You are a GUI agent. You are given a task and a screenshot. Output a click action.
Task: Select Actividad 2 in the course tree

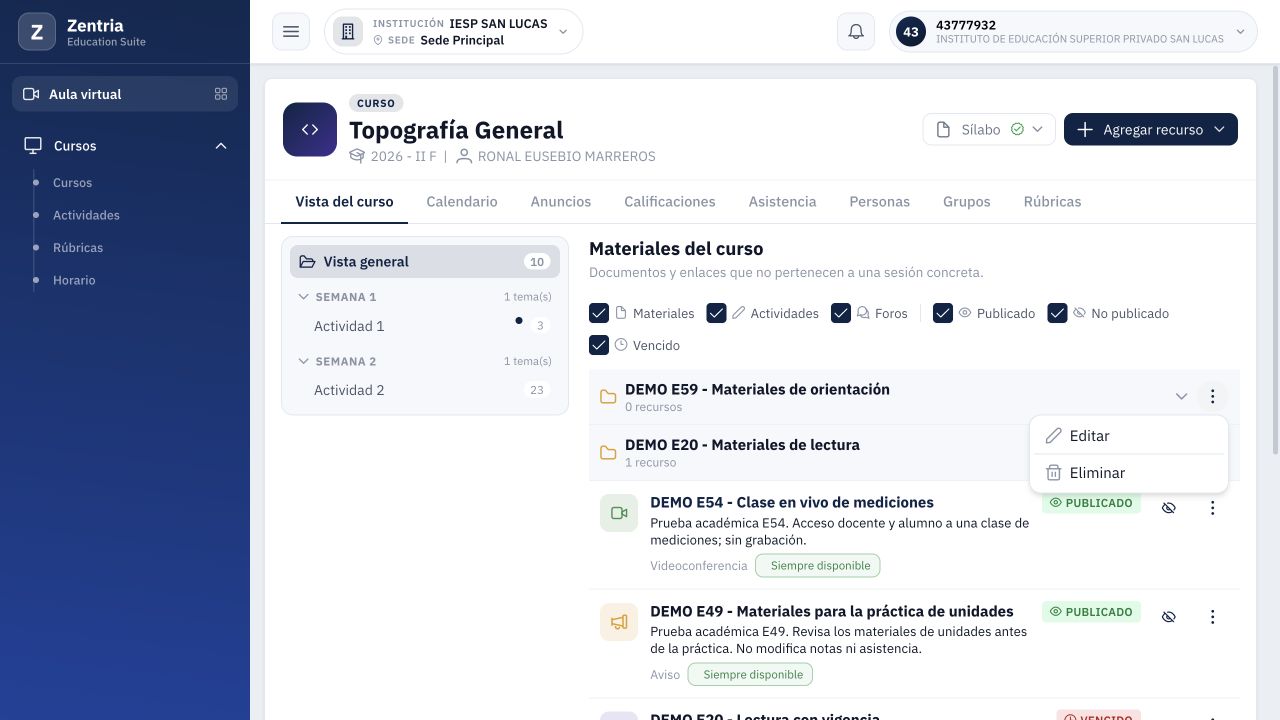(x=425, y=390)
